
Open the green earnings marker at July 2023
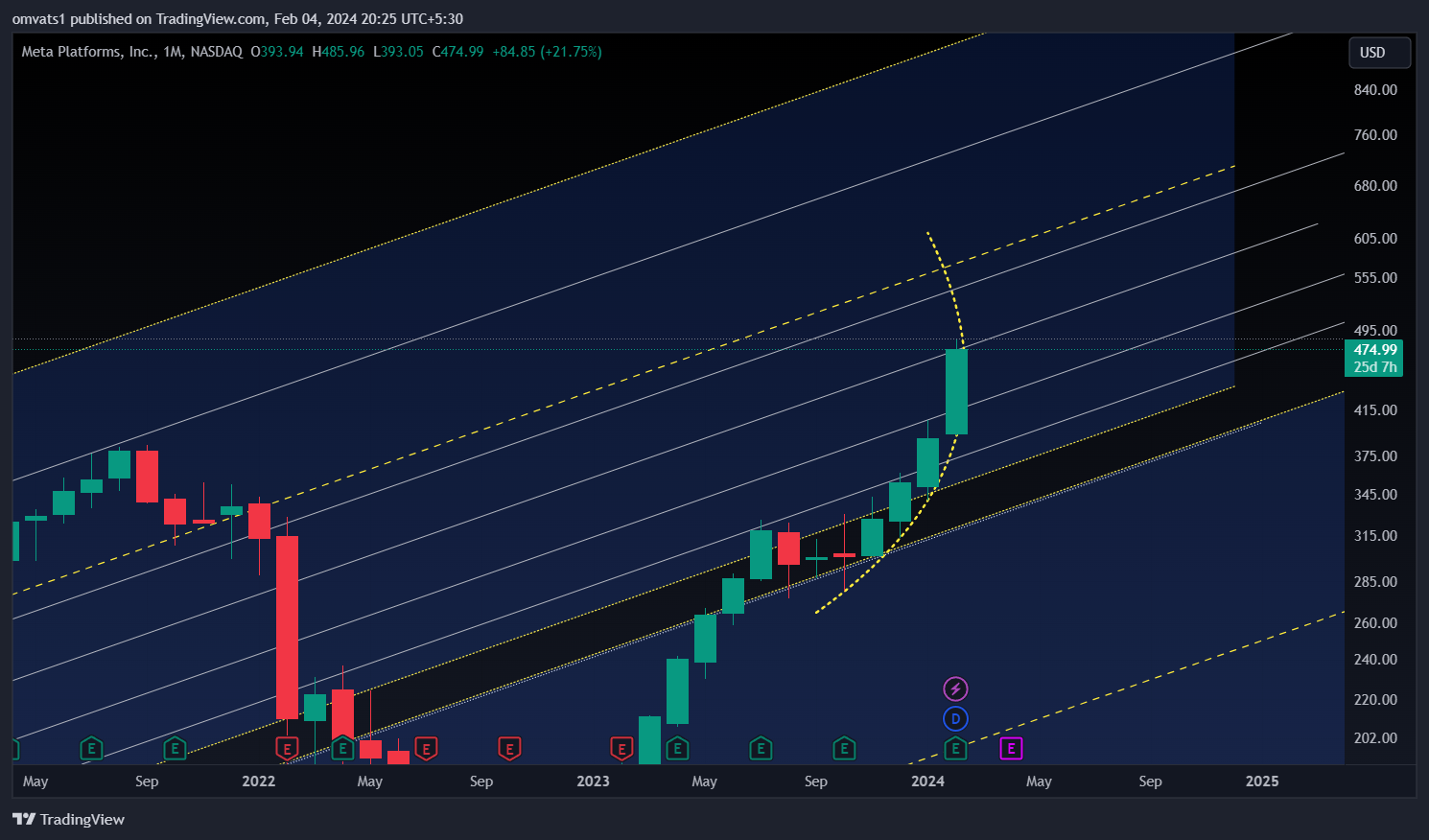click(761, 748)
